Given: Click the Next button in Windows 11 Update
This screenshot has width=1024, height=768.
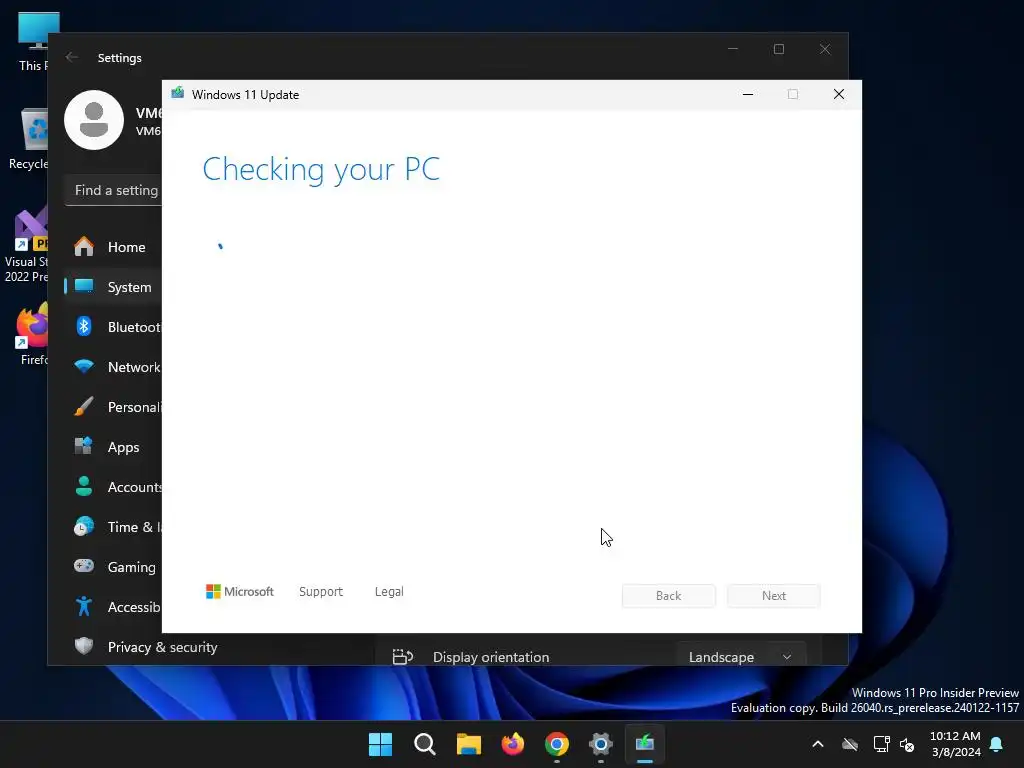Looking at the screenshot, I should [x=773, y=596].
